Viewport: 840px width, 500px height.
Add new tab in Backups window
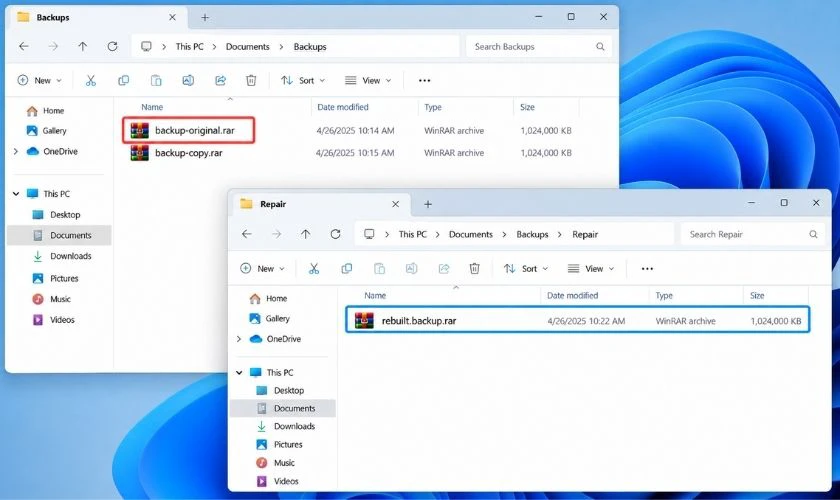tap(205, 18)
